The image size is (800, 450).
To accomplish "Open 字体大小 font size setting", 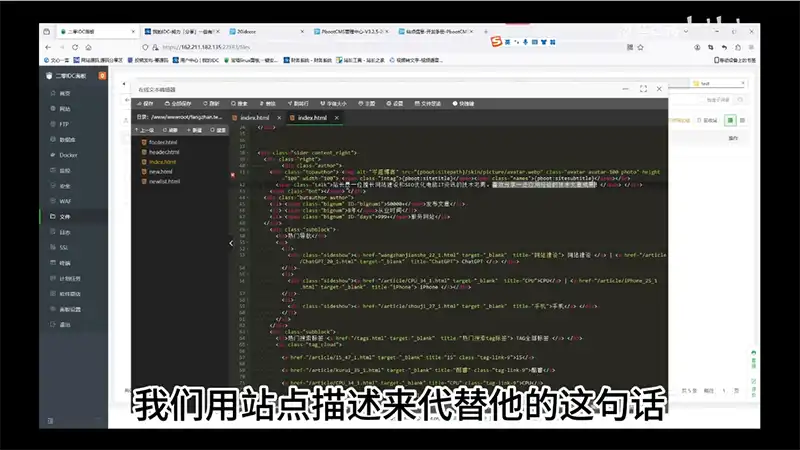I will 331,103.
